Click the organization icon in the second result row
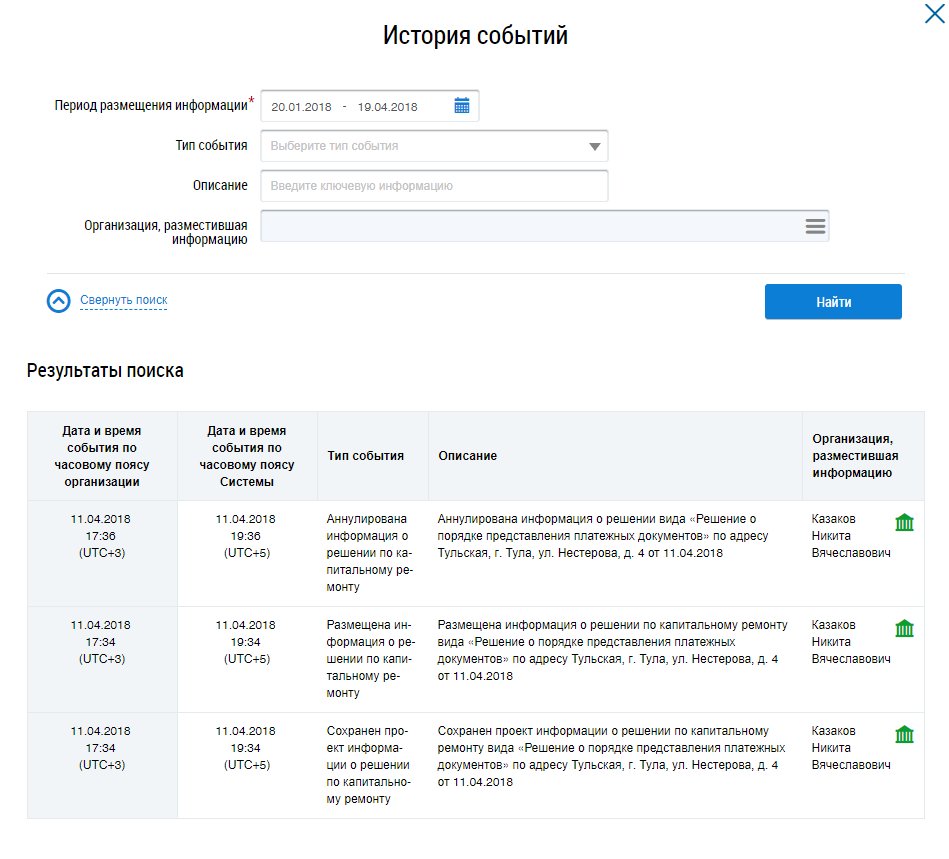 coord(904,629)
